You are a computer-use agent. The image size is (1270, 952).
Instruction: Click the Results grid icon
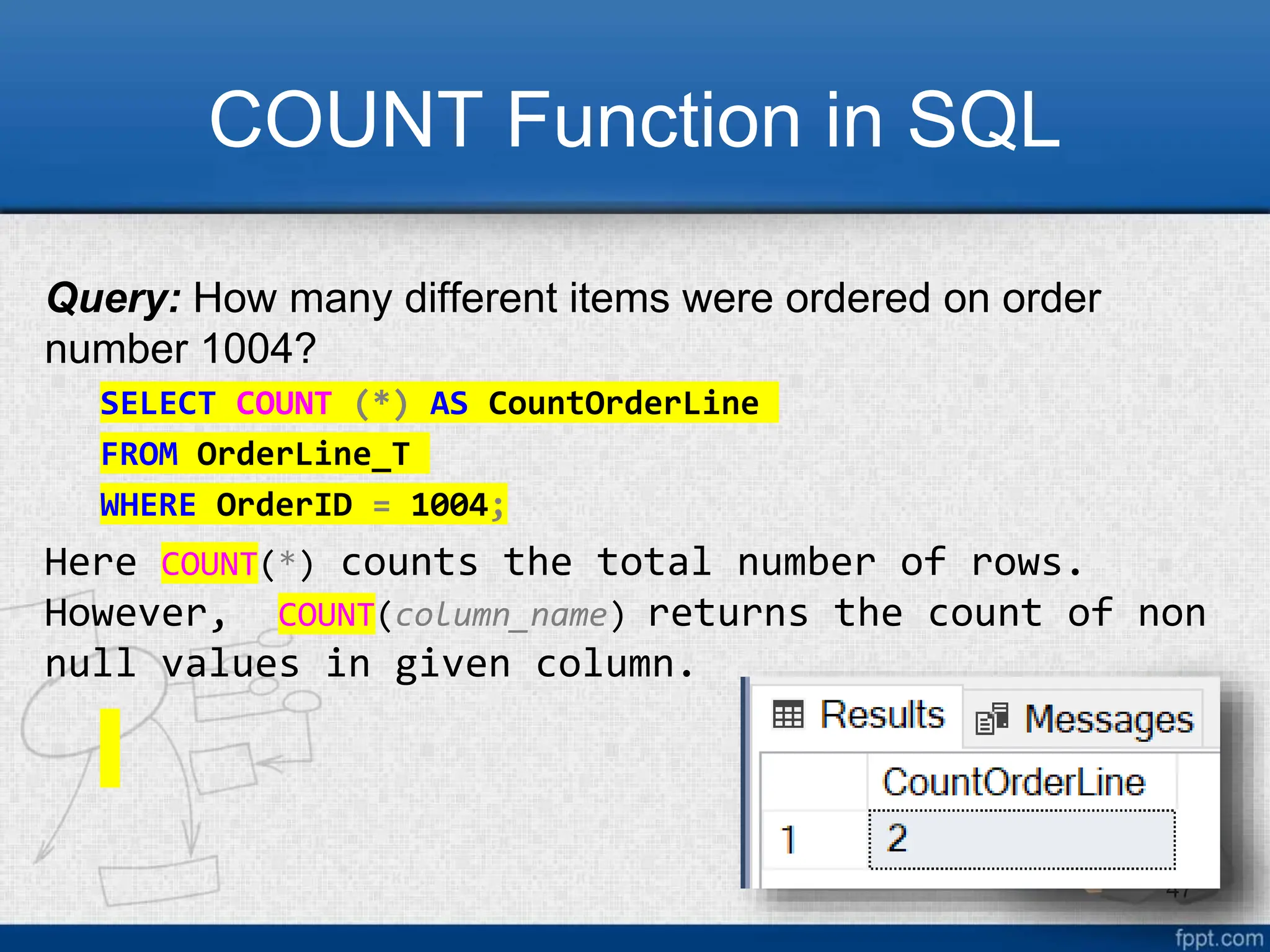(x=788, y=715)
